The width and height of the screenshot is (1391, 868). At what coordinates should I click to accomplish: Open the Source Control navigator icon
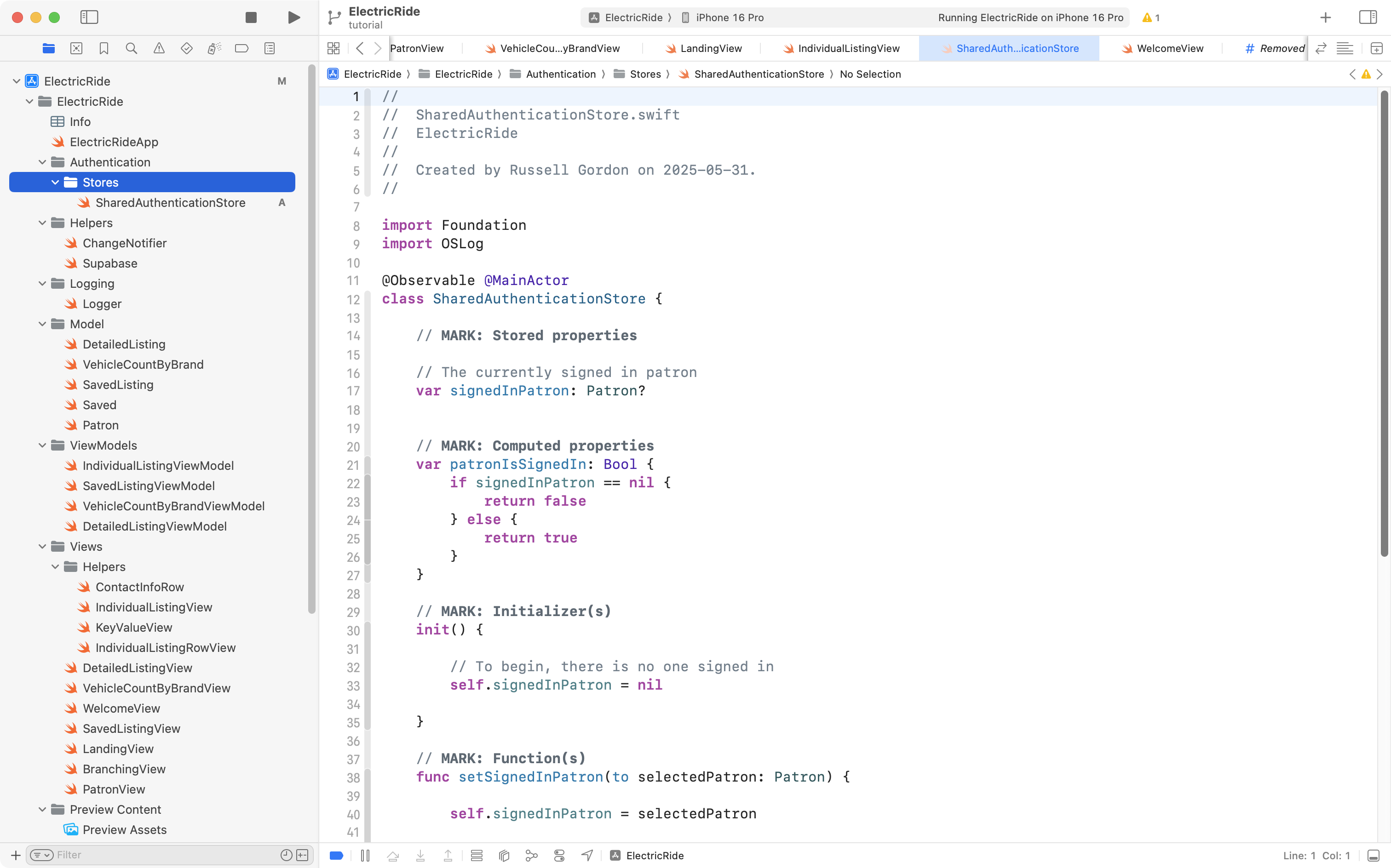(76, 48)
